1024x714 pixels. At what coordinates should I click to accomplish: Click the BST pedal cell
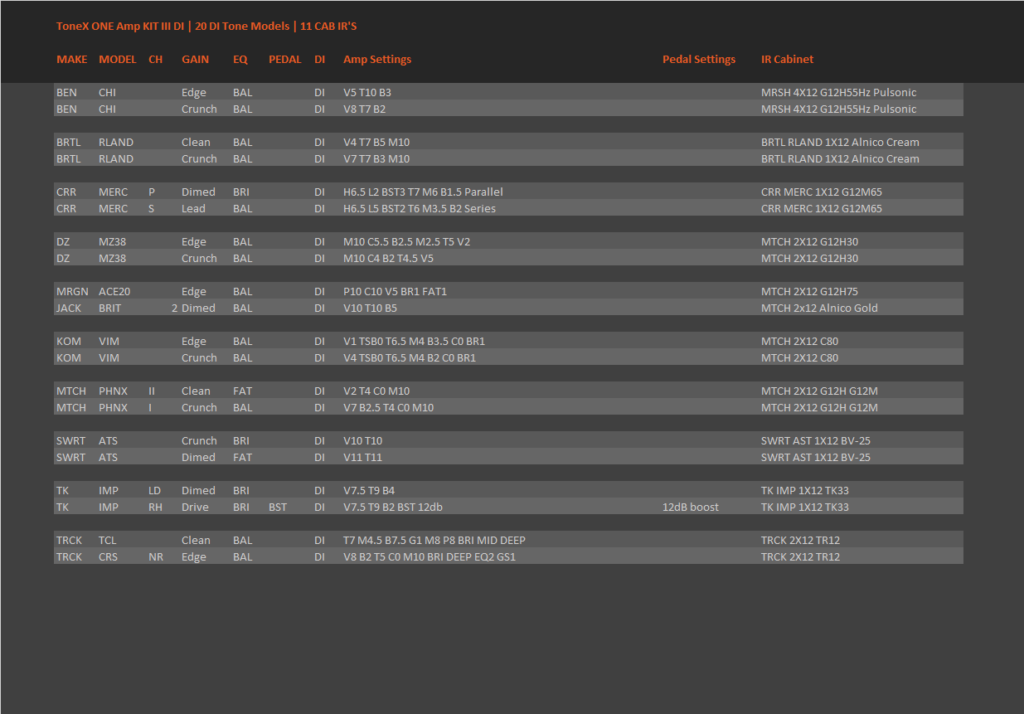(x=278, y=507)
